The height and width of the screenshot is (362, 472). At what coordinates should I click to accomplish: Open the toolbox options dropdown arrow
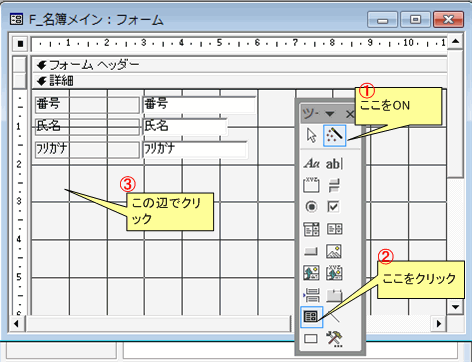pos(330,114)
